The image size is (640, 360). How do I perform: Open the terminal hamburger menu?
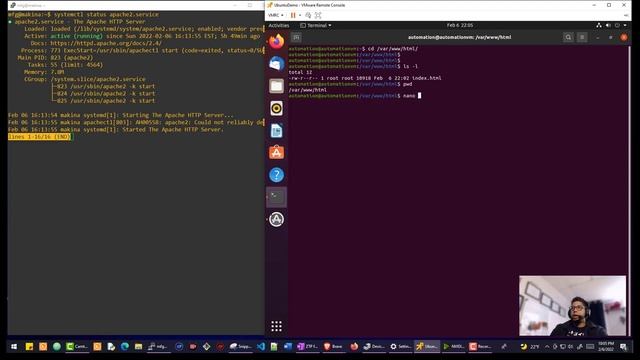point(582,37)
